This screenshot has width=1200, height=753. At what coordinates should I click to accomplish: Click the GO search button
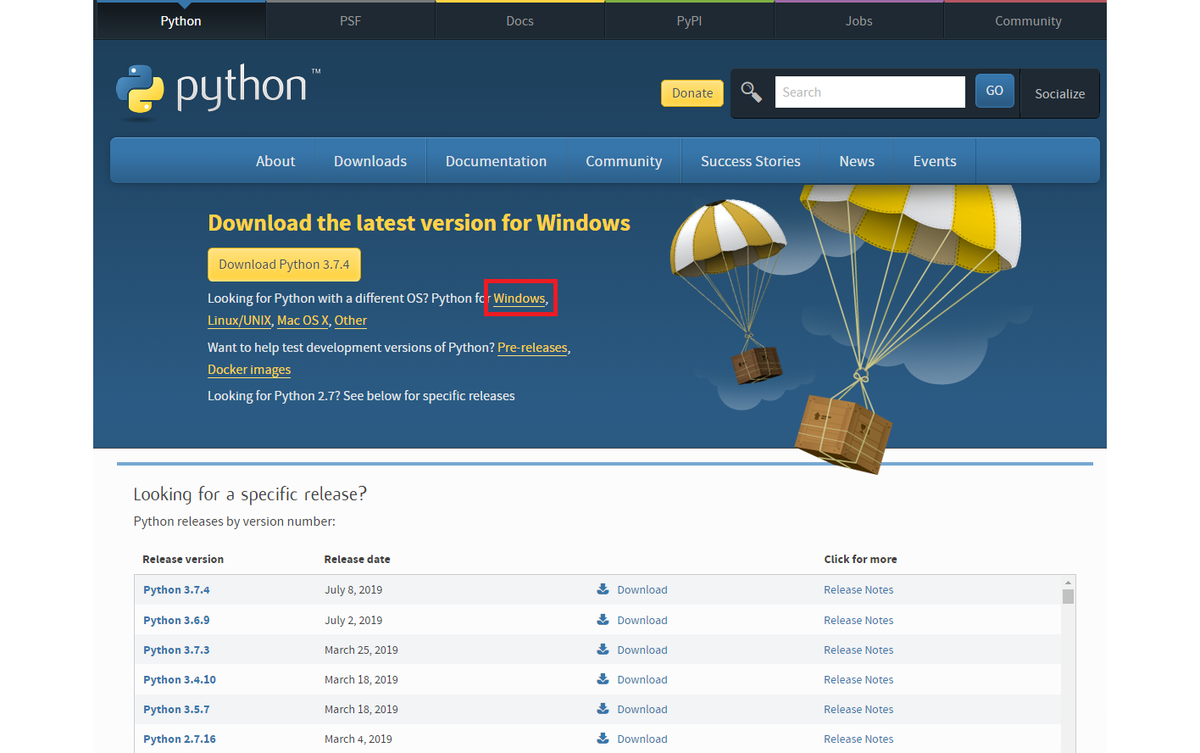click(x=994, y=90)
